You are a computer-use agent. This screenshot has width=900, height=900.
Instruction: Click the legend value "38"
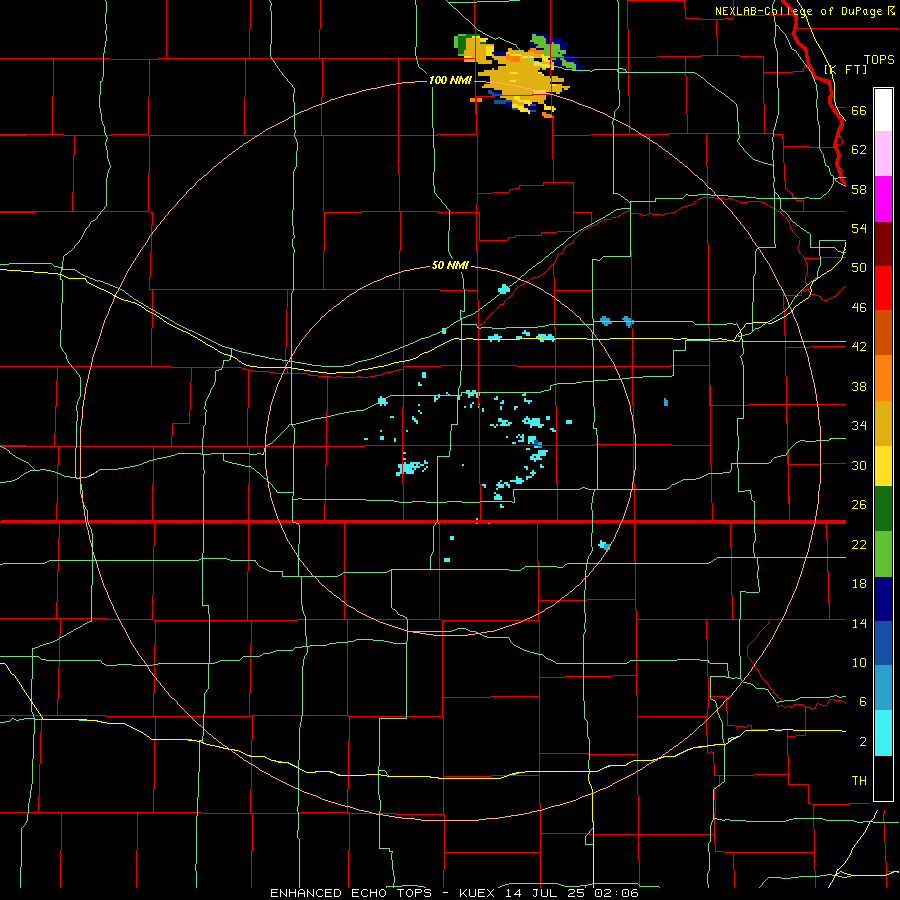(859, 387)
